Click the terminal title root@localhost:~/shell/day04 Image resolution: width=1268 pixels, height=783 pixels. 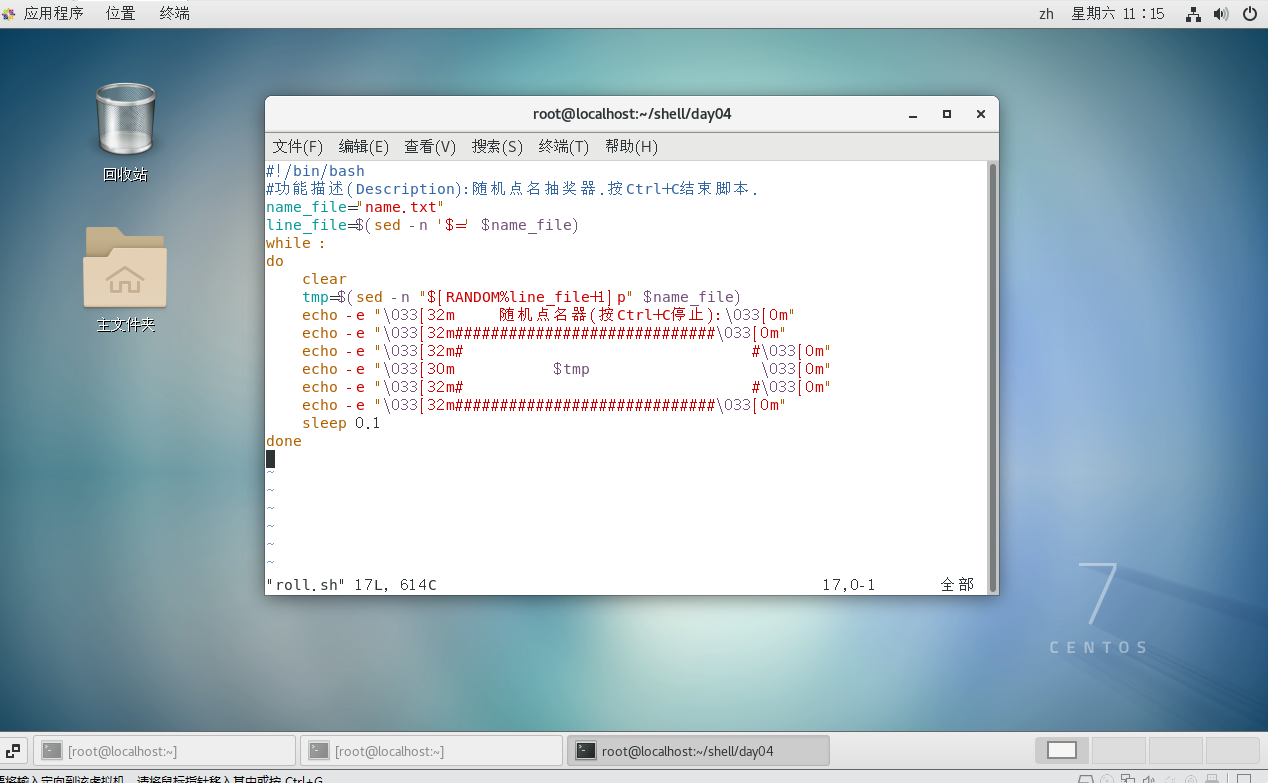point(632,114)
